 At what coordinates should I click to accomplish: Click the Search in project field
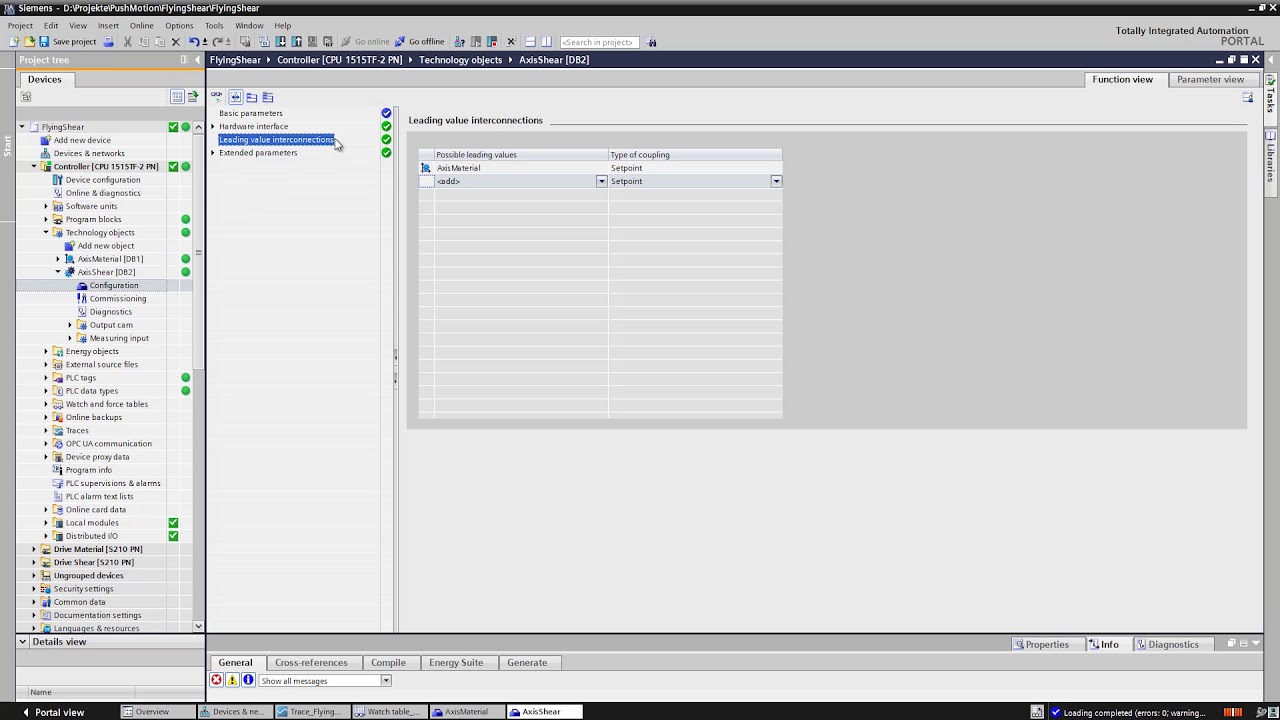pyautogui.click(x=600, y=42)
